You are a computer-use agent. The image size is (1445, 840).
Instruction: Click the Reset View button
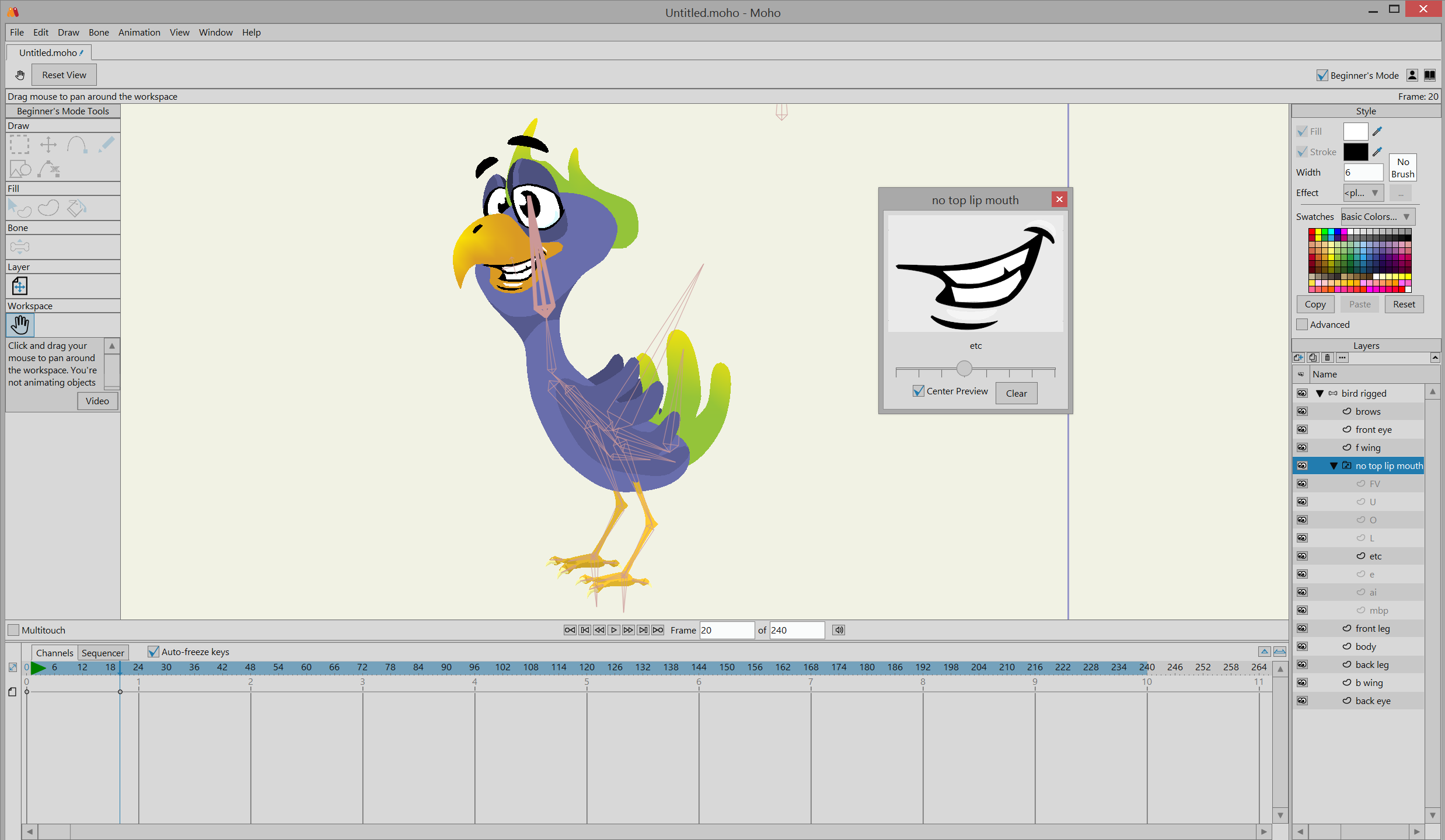tap(64, 75)
